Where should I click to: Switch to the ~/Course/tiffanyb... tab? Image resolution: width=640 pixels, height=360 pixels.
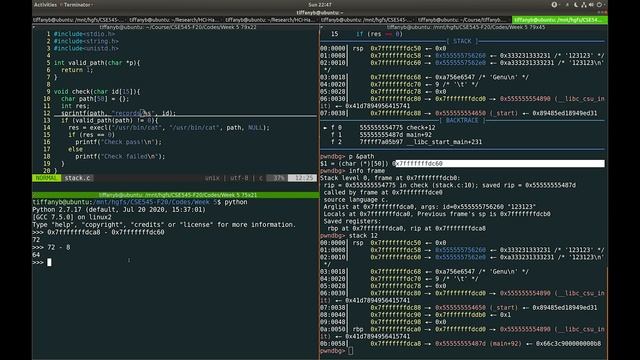[464, 20]
